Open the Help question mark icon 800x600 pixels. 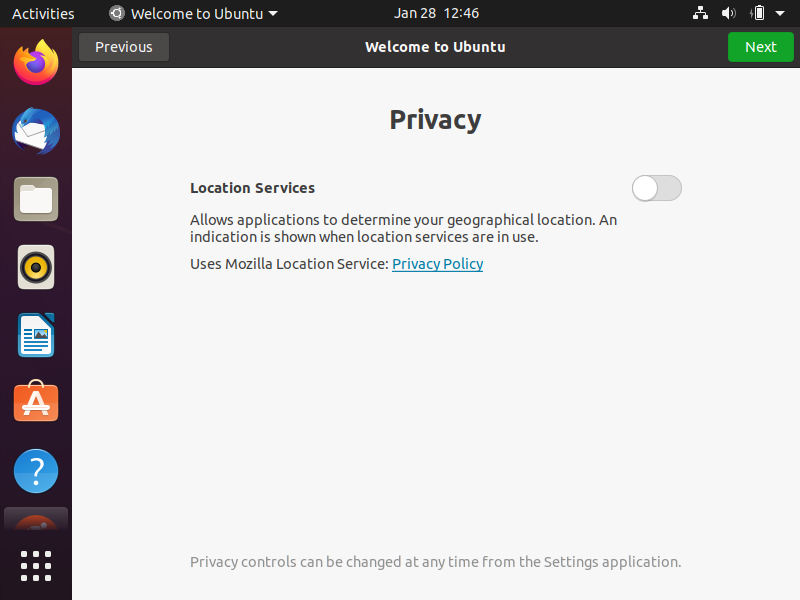(x=36, y=471)
